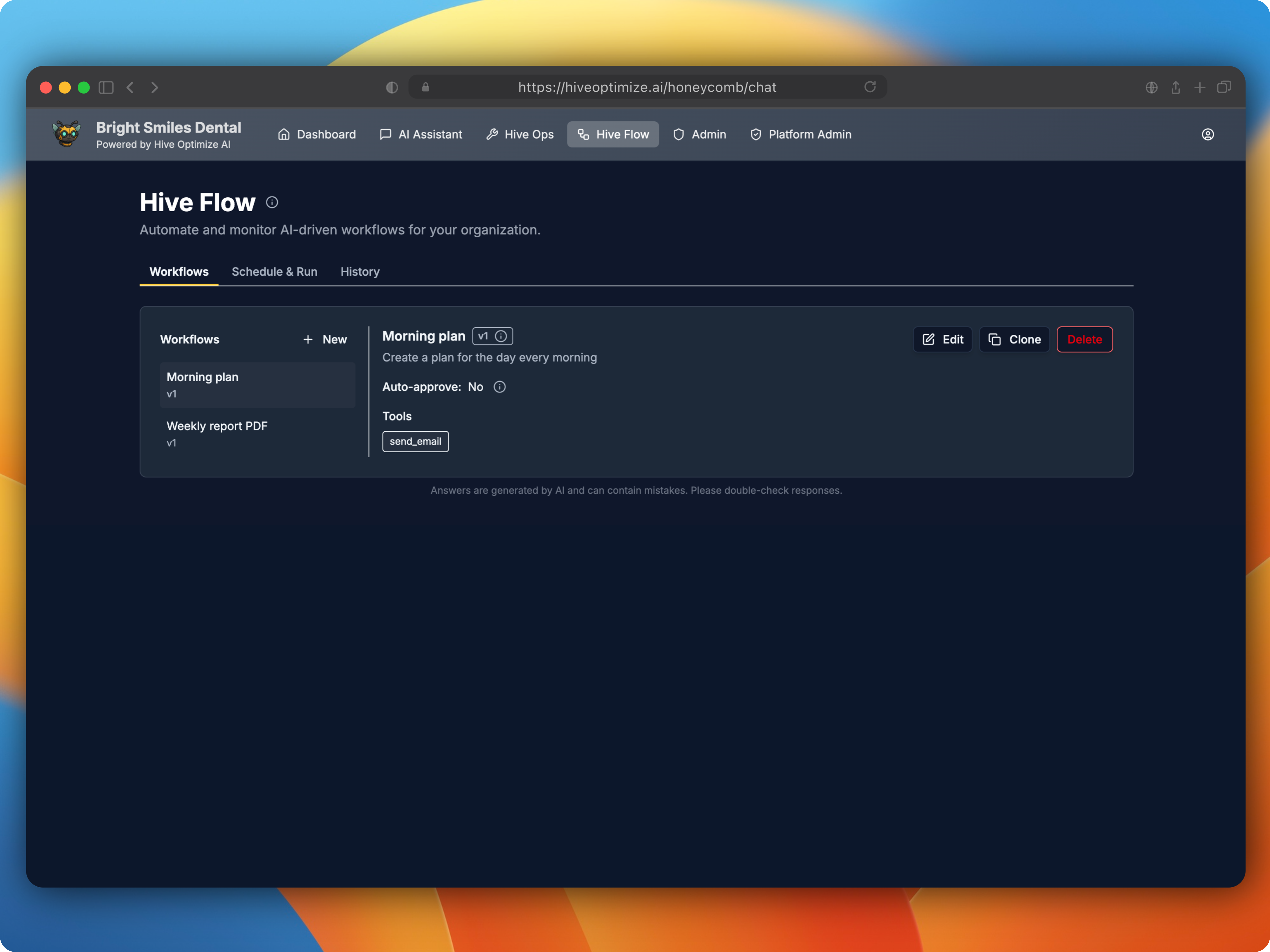Click the globe icon in browser toolbar

pyautogui.click(x=1151, y=87)
